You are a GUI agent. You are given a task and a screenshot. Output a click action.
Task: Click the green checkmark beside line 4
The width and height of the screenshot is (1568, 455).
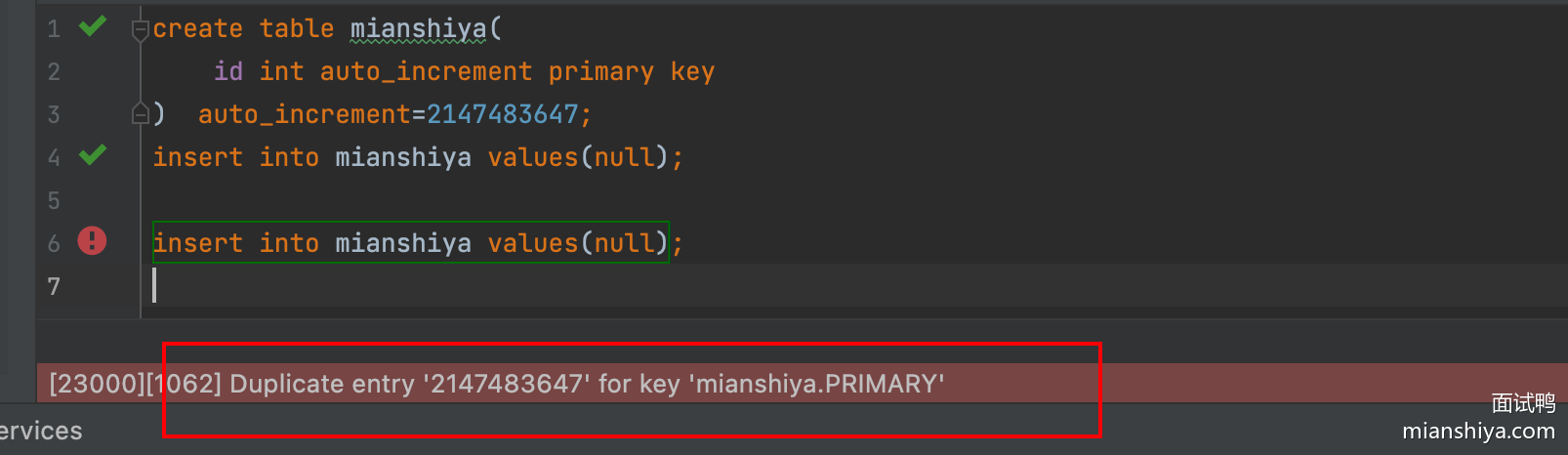click(93, 155)
